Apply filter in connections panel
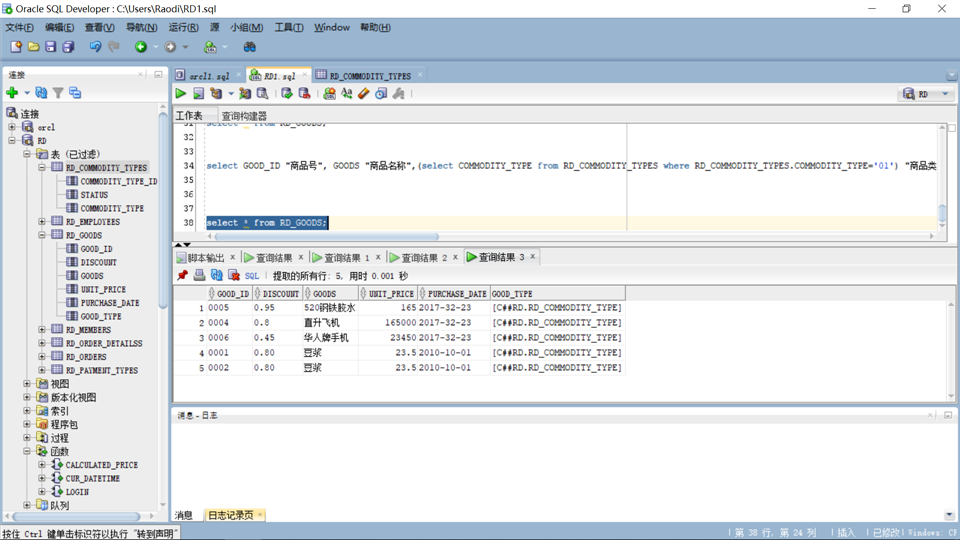 58,92
